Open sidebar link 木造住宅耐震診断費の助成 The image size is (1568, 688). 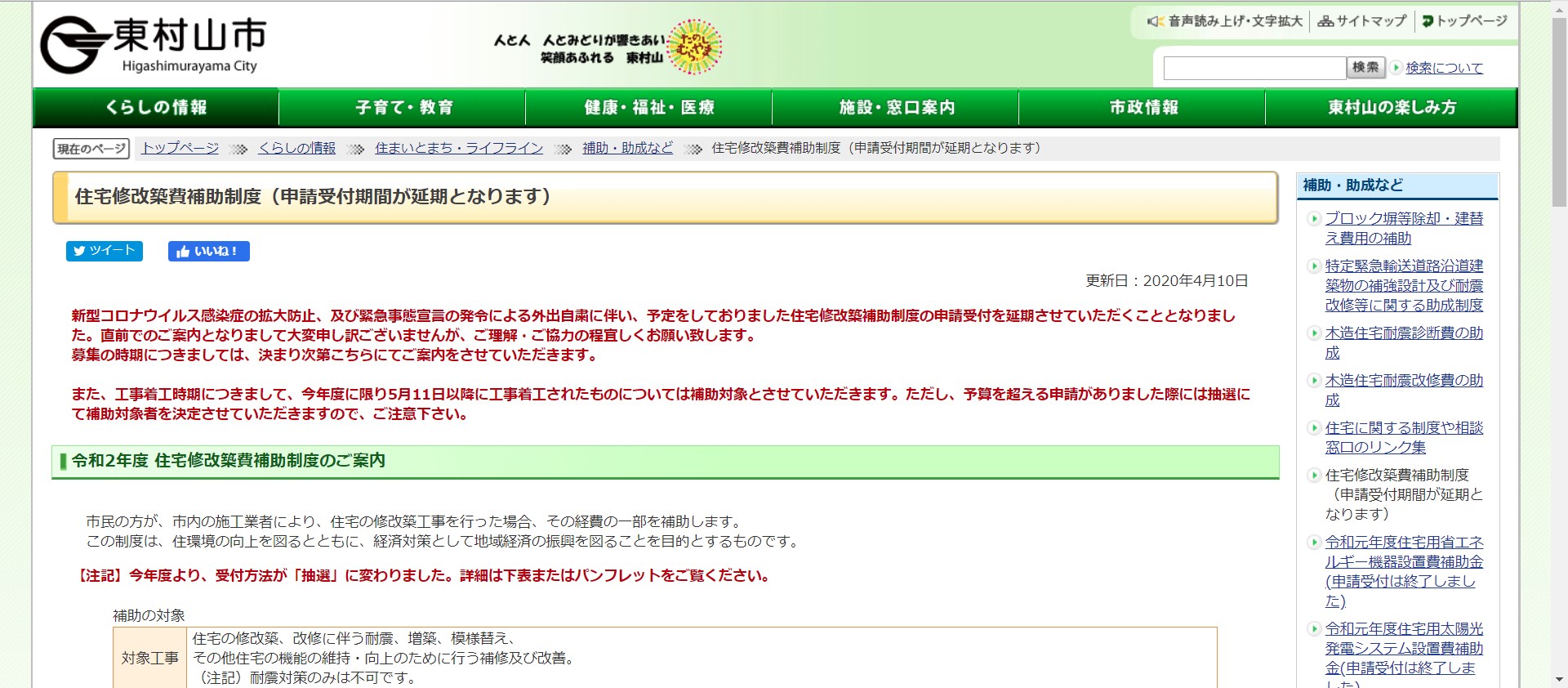[x=1403, y=342]
